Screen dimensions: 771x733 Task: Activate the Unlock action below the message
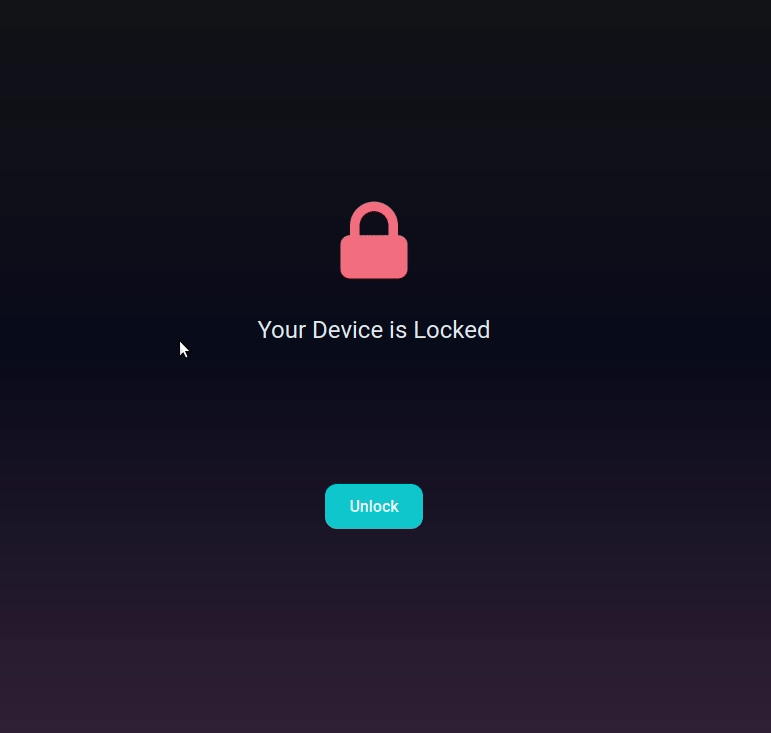point(374,506)
